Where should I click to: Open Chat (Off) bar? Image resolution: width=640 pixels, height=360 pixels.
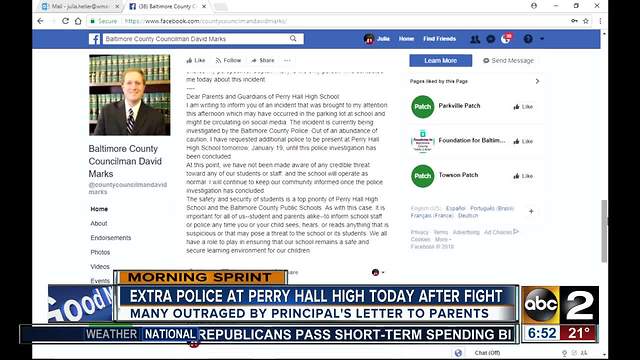tap(487, 353)
